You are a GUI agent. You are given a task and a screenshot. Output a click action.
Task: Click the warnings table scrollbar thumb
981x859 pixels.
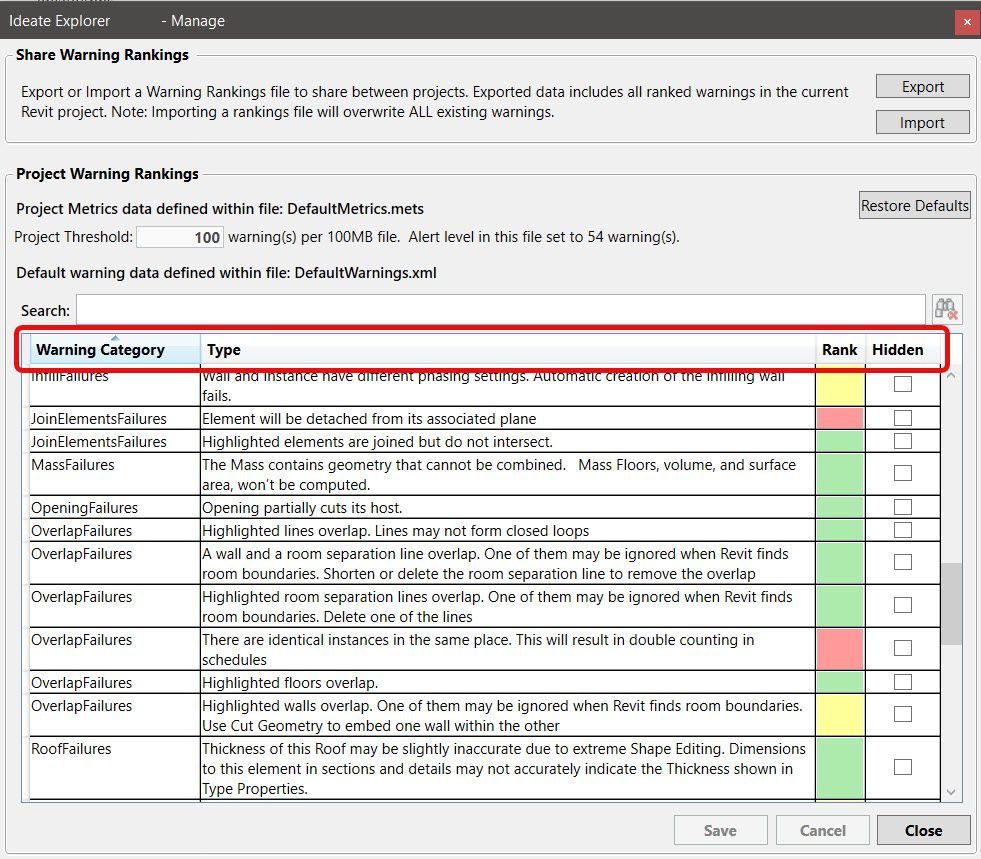tap(951, 604)
